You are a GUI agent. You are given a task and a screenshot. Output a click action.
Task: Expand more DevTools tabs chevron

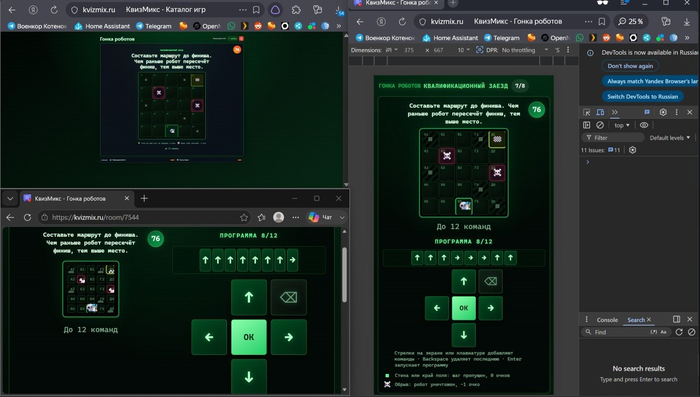click(615, 112)
